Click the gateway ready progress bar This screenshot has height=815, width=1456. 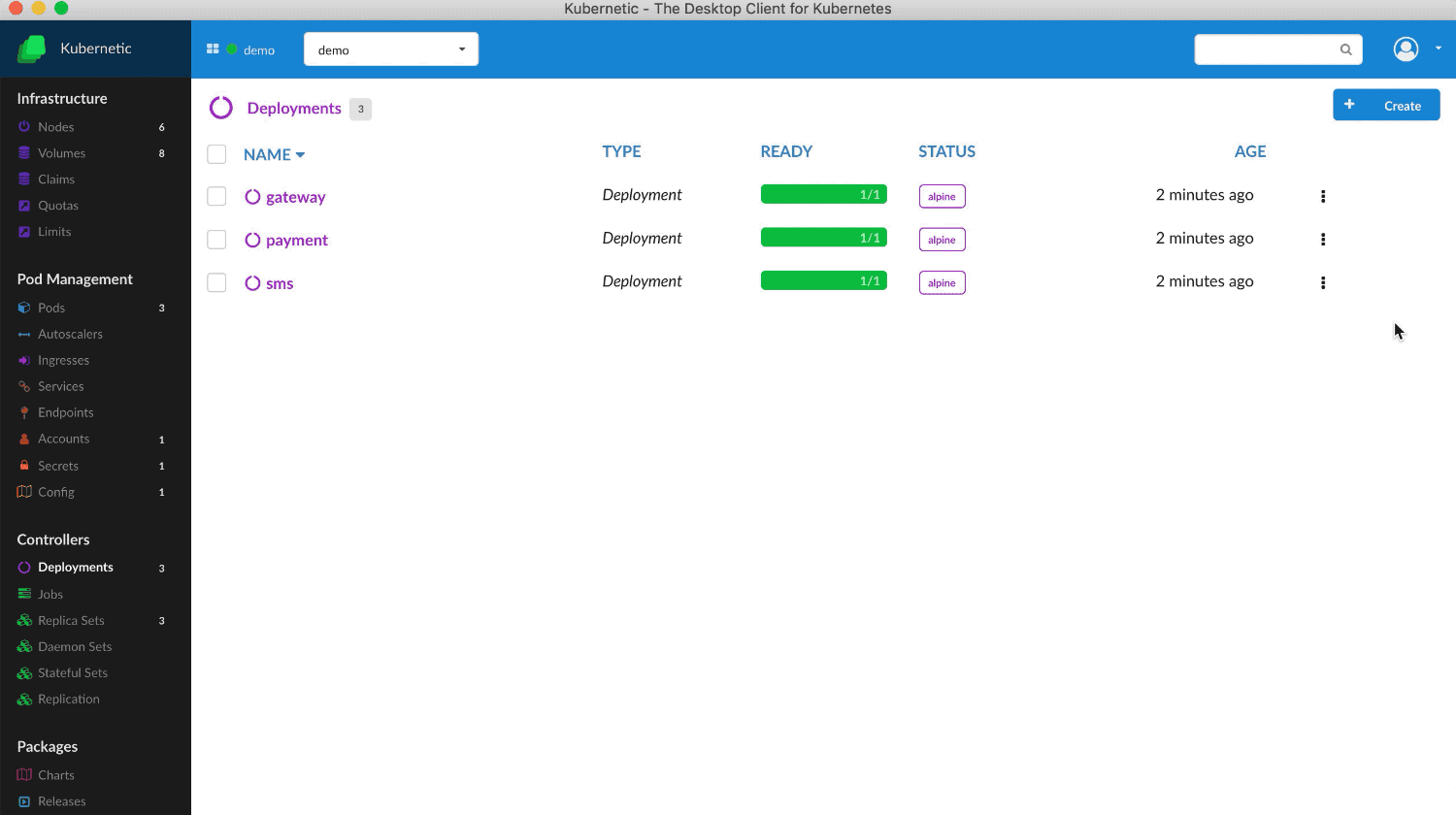pos(823,195)
